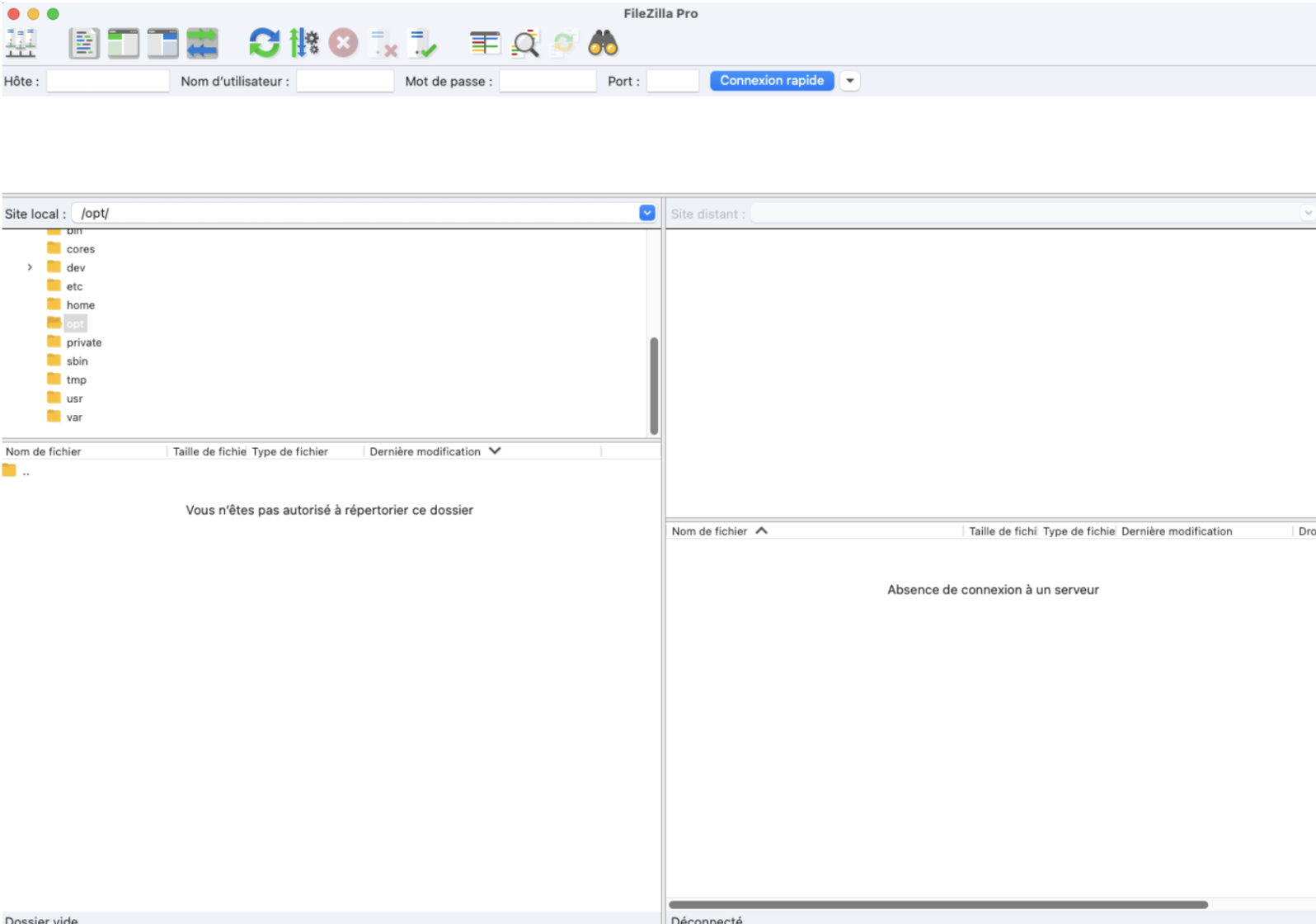Sort local files by Dernière modification
This screenshot has width=1316, height=924.
tap(483, 452)
